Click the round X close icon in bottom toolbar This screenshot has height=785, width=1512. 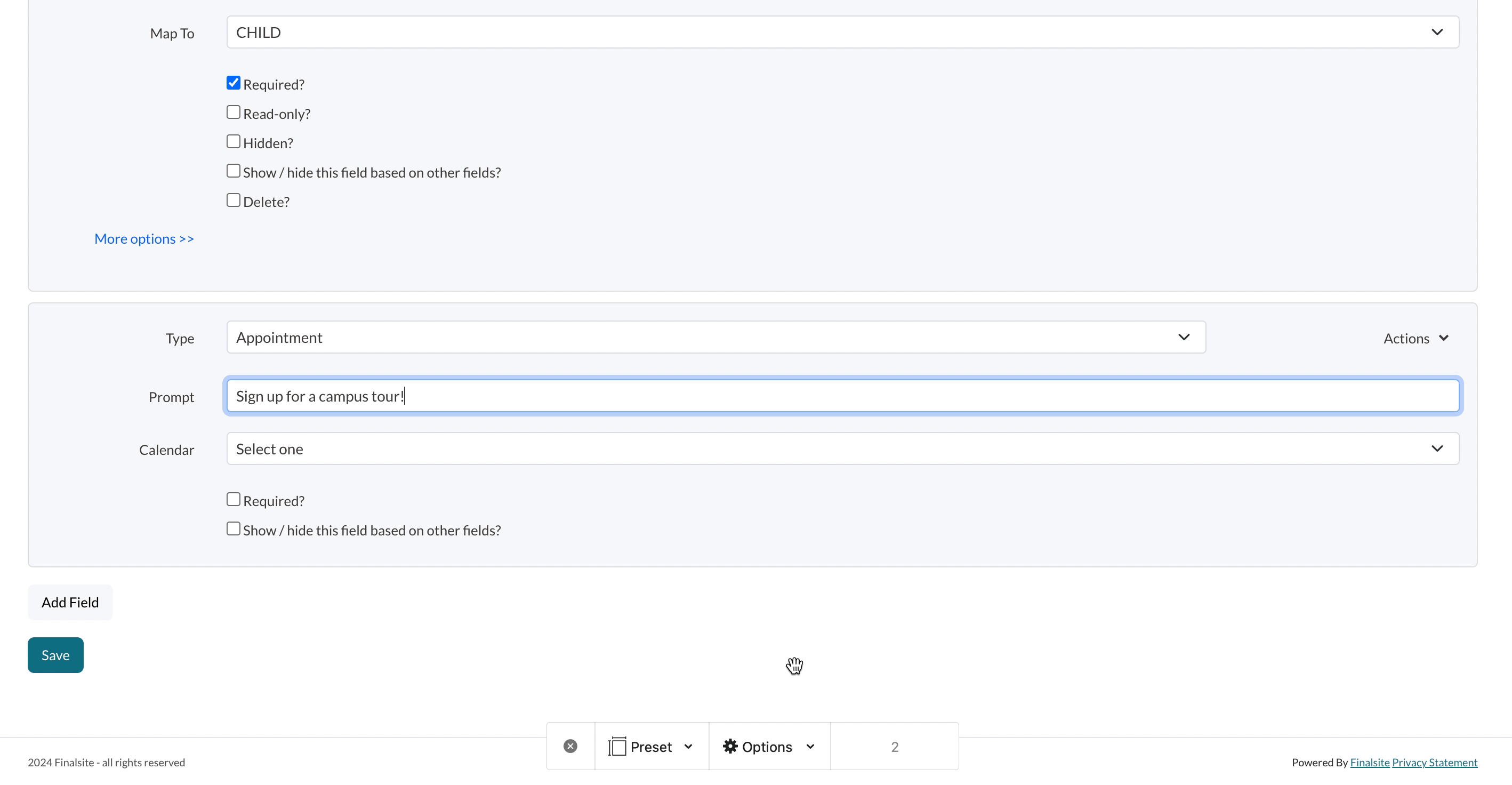(570, 746)
